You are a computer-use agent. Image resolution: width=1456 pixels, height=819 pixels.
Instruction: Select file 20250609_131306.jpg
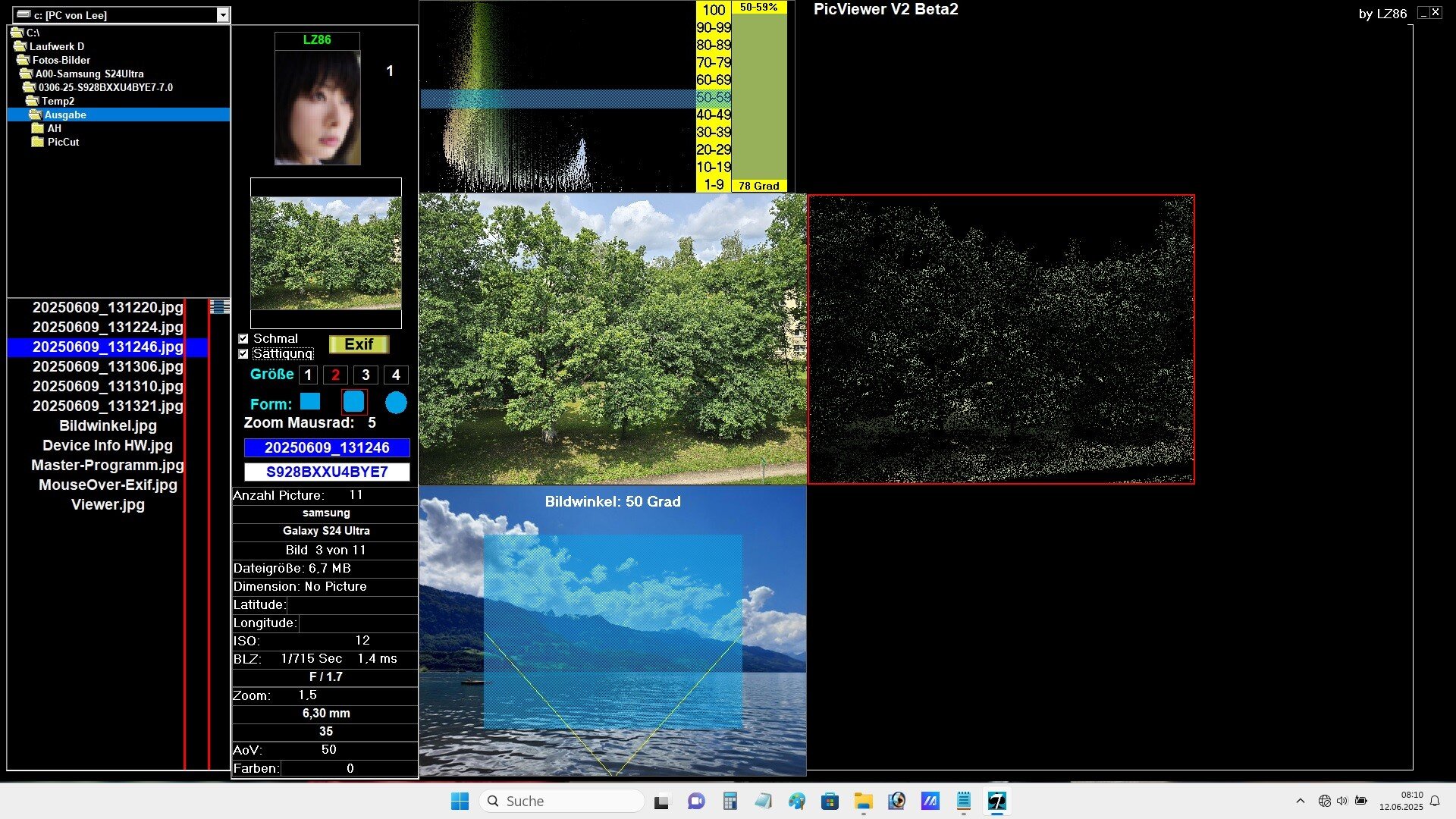click(108, 366)
